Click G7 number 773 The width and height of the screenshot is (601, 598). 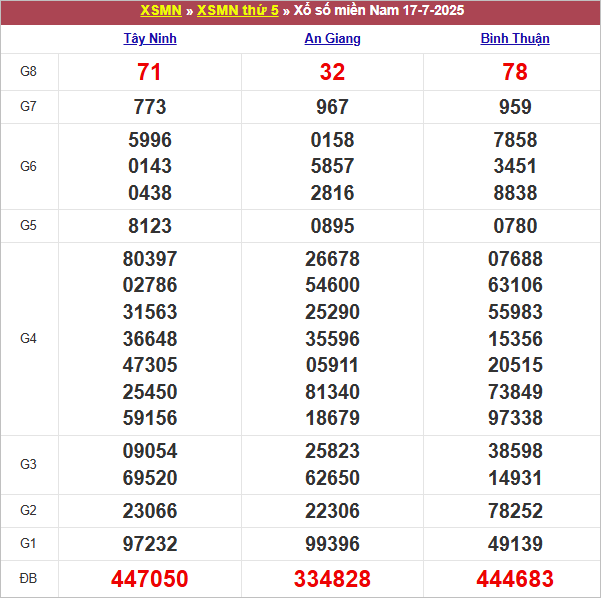pos(150,107)
